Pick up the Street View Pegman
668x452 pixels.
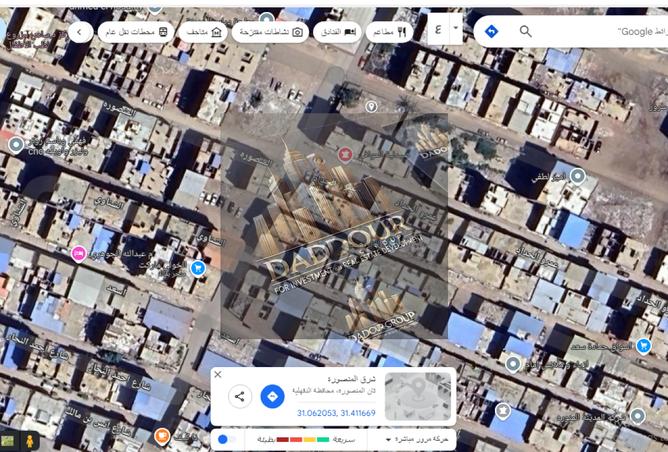[30, 441]
